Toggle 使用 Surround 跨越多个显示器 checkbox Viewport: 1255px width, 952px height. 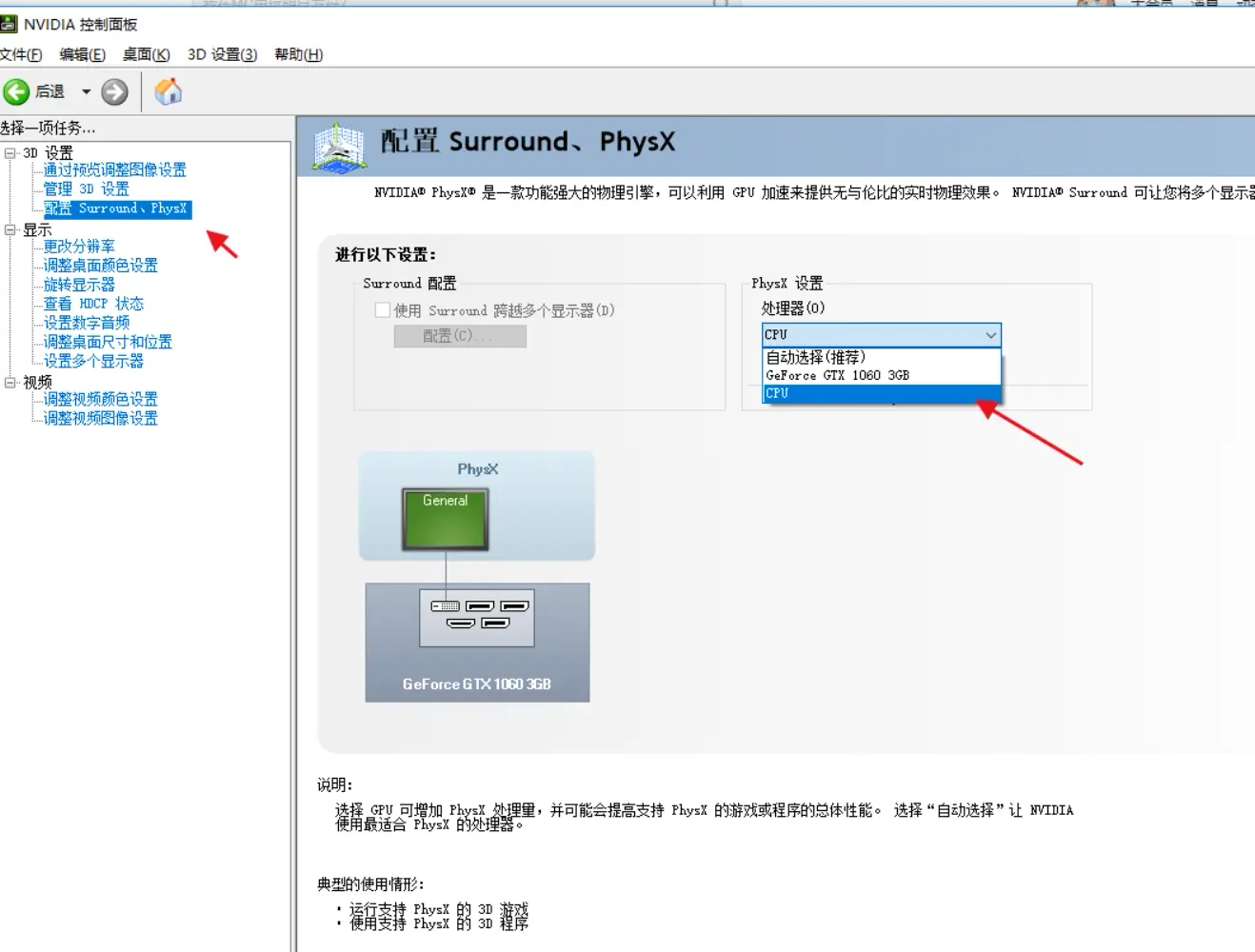pyautogui.click(x=383, y=310)
